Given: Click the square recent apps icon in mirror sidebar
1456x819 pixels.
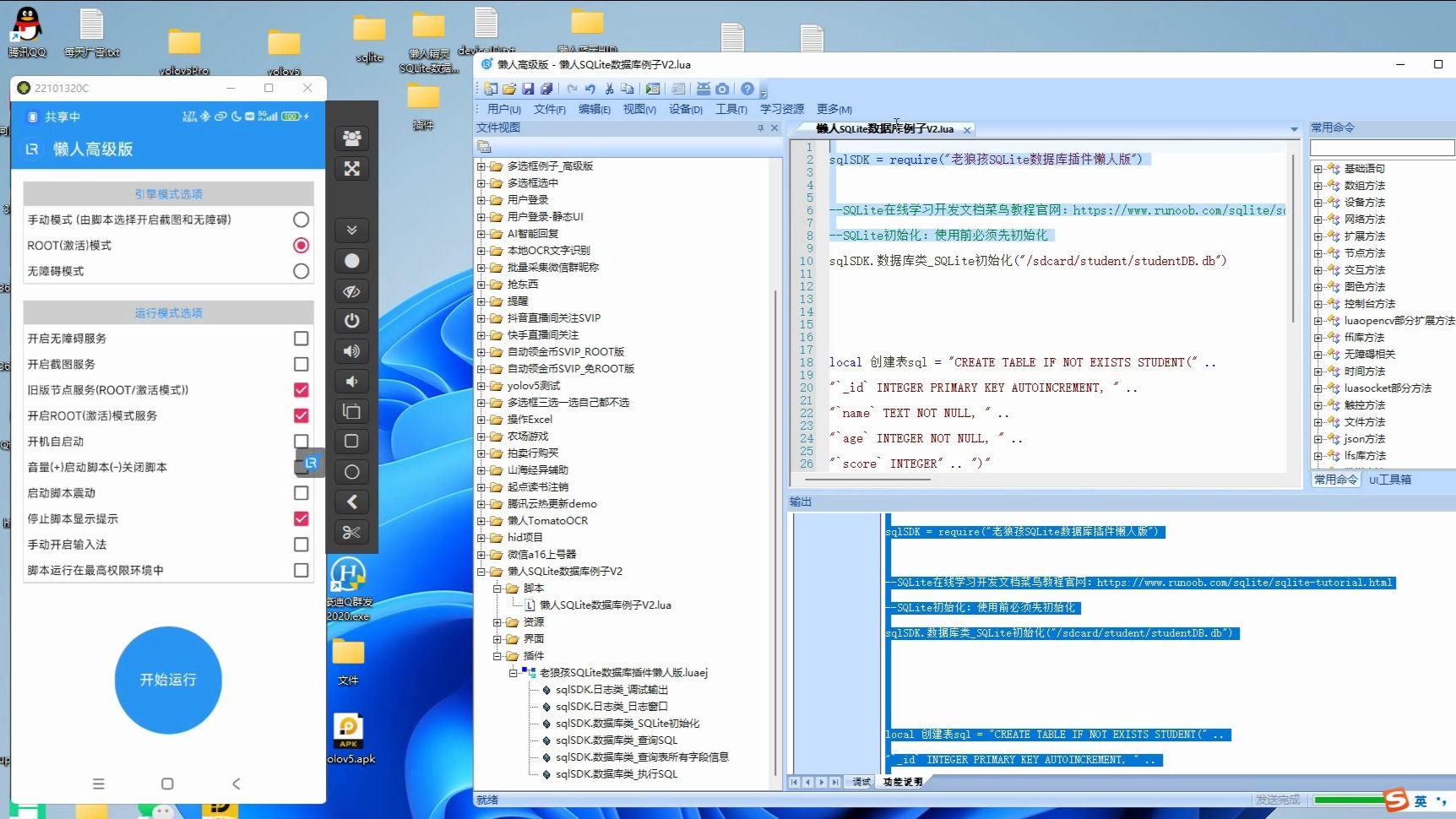Looking at the screenshot, I should 352,441.
